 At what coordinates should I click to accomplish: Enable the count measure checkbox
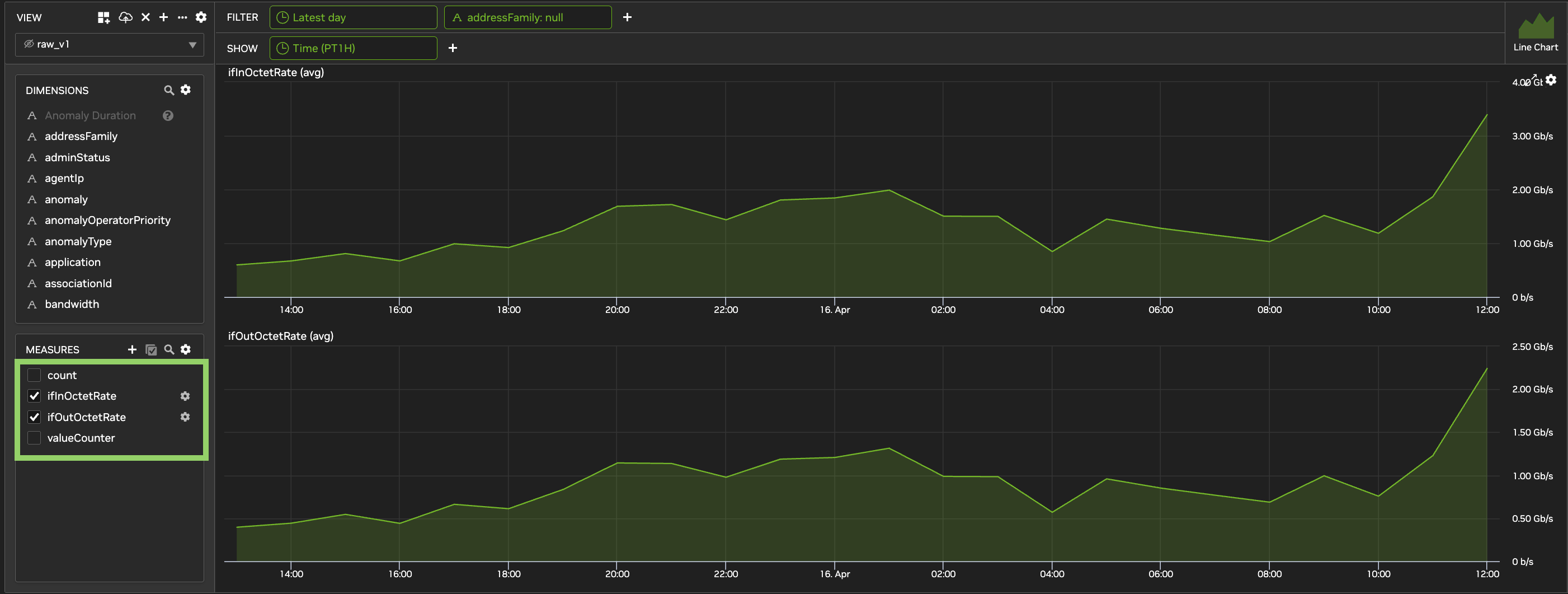(x=35, y=375)
